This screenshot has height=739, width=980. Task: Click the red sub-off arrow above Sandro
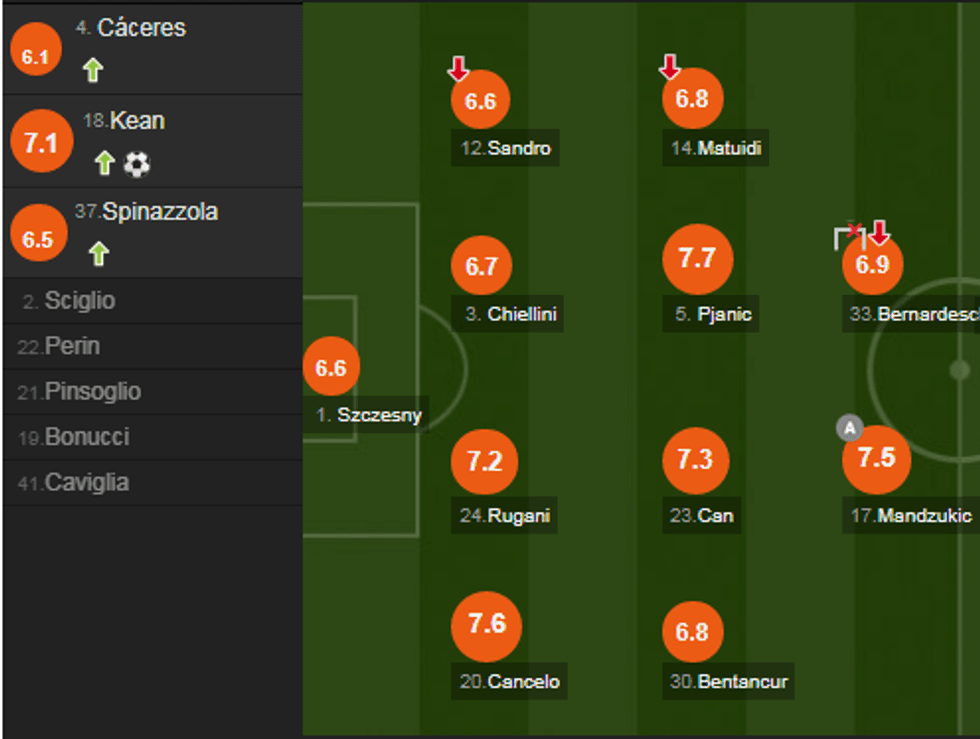pos(458,69)
